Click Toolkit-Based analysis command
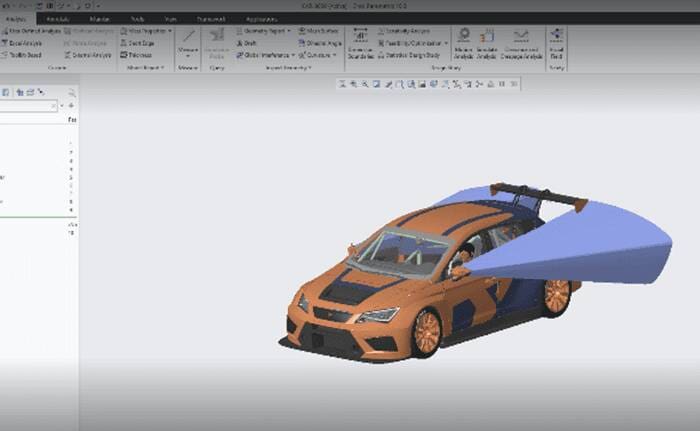The height and width of the screenshot is (431, 700). coord(22,55)
